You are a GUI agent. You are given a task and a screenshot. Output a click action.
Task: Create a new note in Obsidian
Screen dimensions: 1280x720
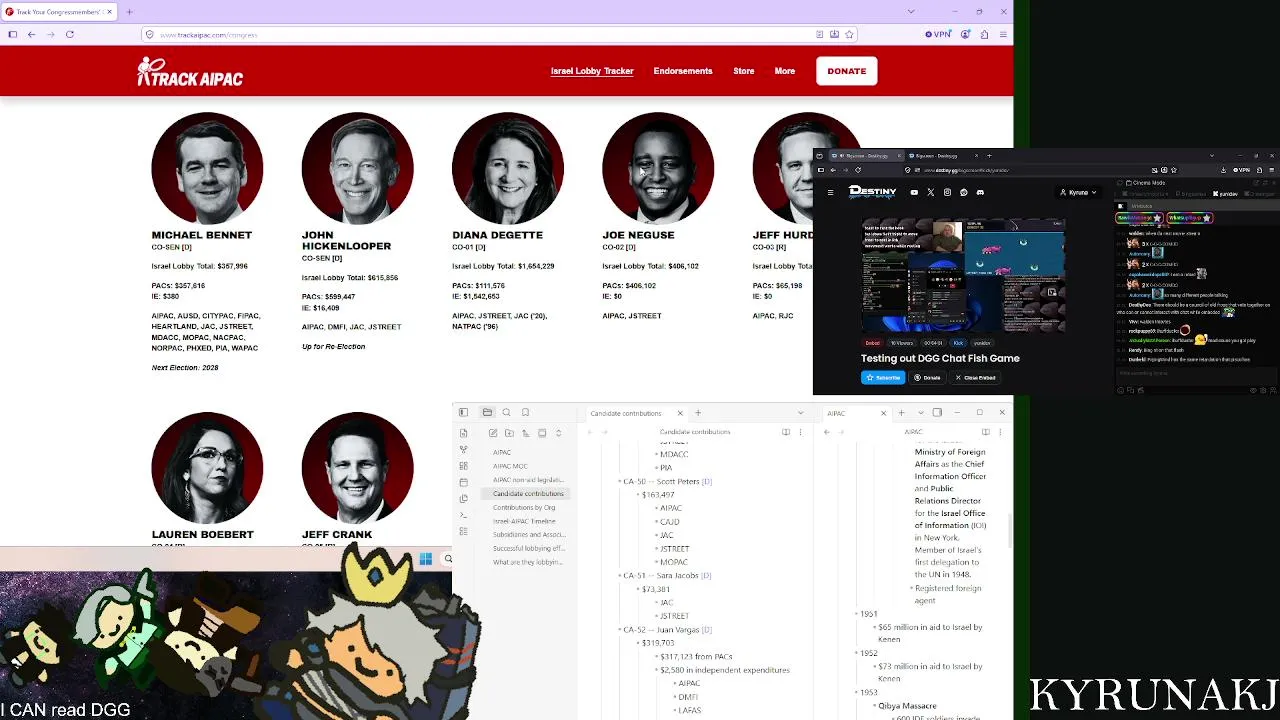coord(493,433)
